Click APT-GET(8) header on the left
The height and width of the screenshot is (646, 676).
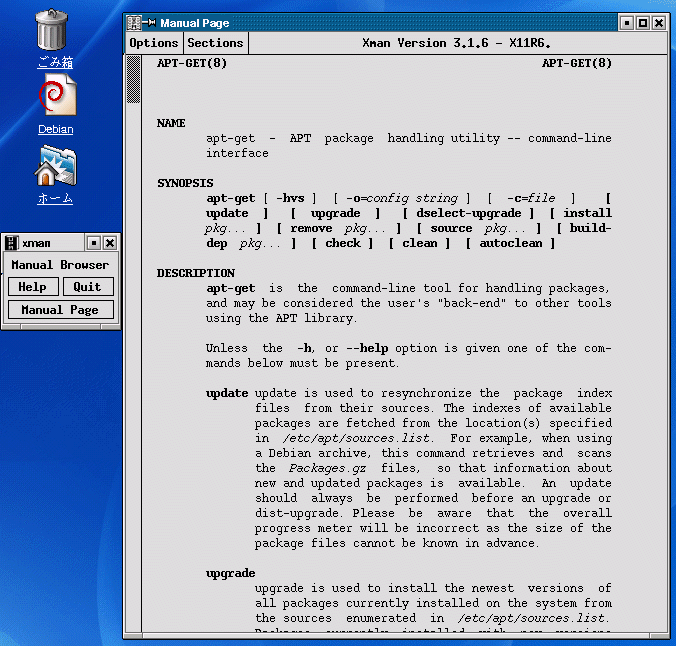(192, 63)
